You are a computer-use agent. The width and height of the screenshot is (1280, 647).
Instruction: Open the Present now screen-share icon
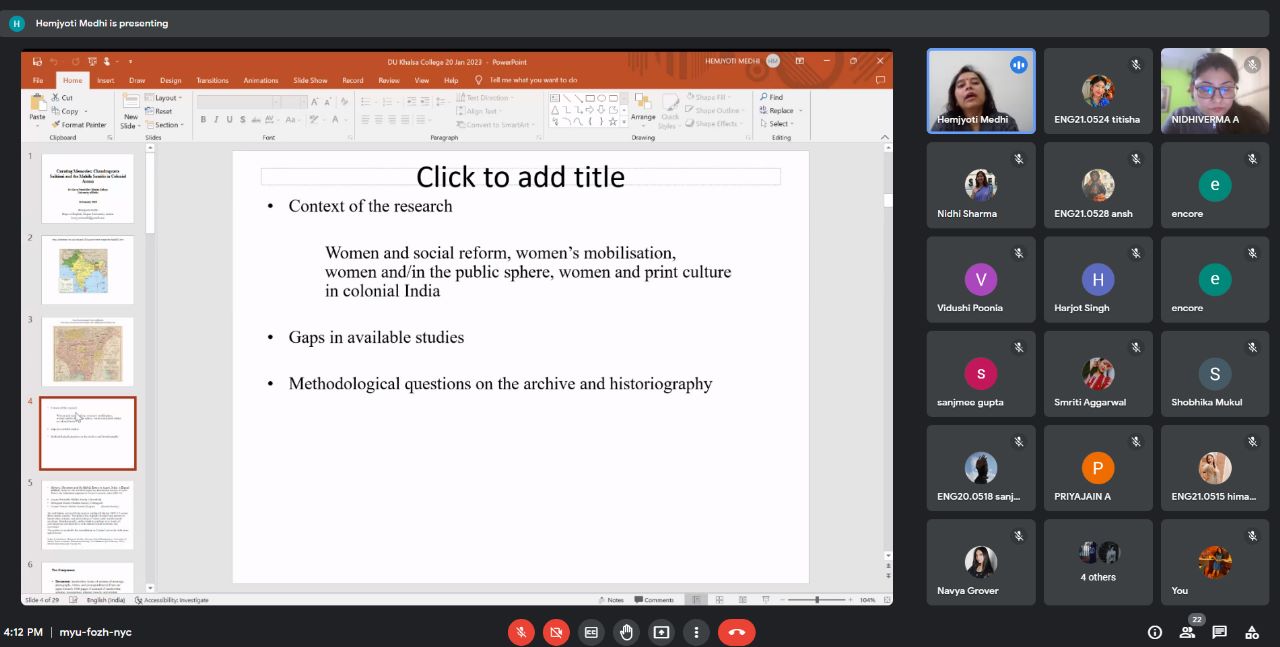pos(661,632)
